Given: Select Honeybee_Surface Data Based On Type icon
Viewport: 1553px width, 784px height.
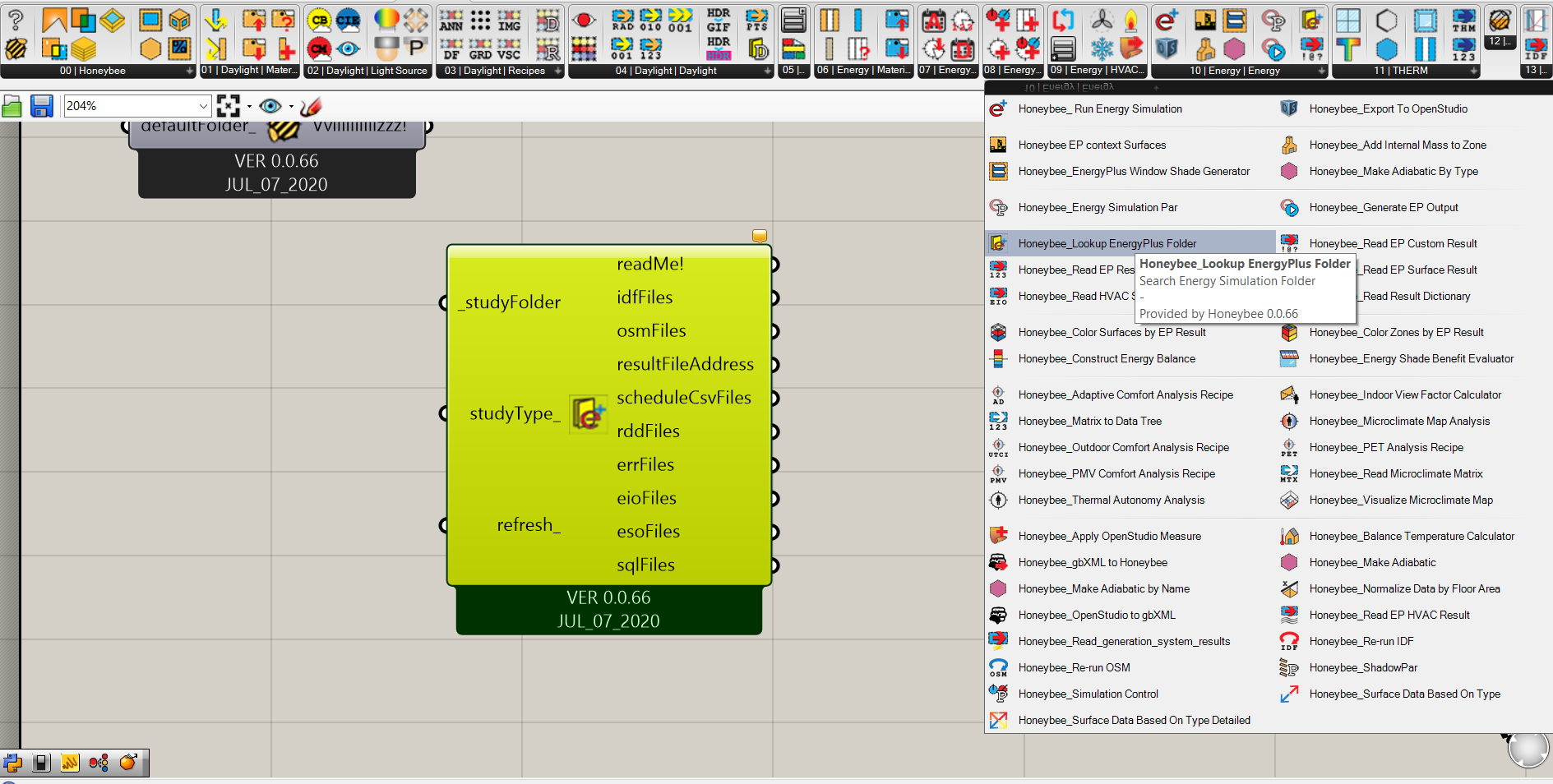Looking at the screenshot, I should [x=1289, y=694].
